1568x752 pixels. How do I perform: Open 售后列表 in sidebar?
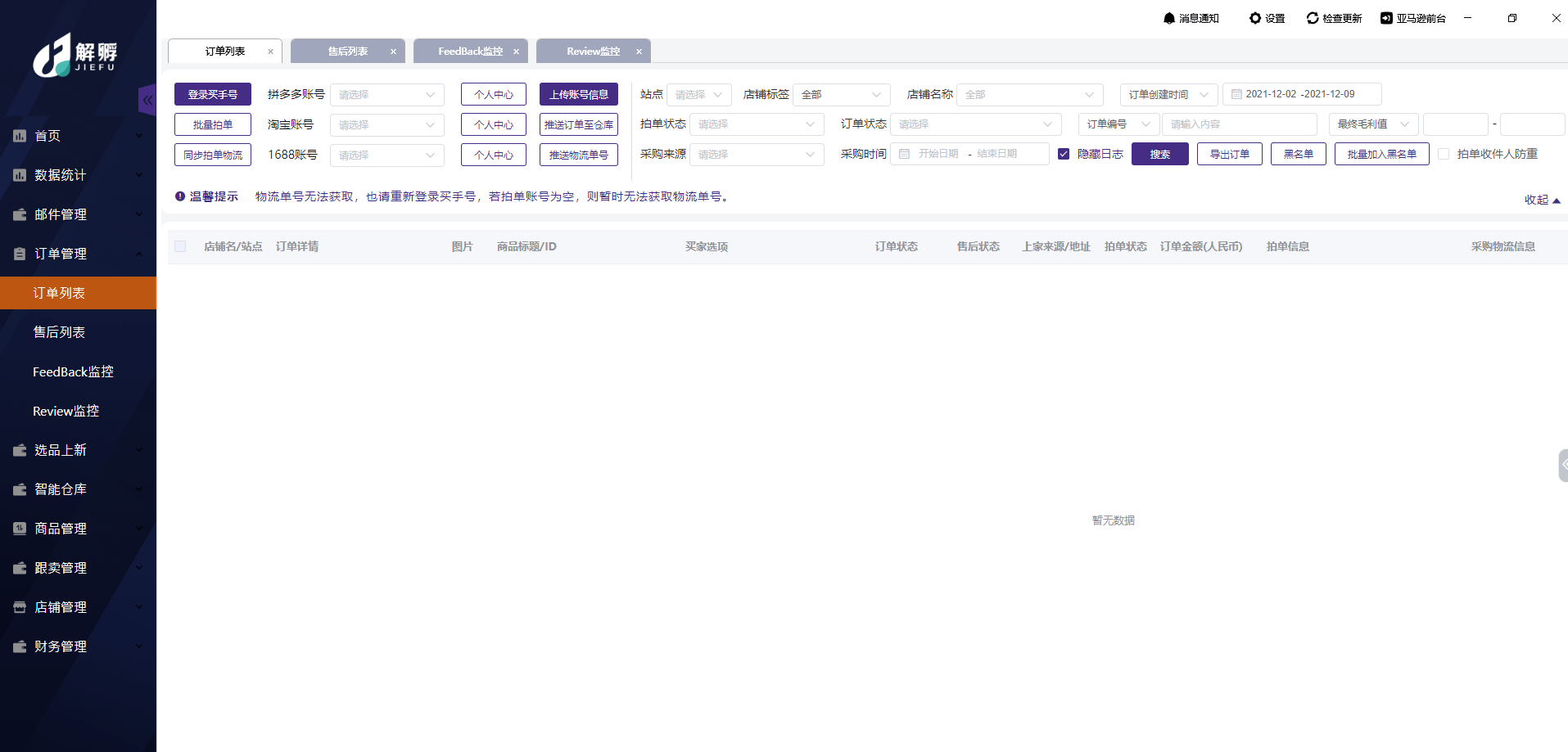pos(78,332)
